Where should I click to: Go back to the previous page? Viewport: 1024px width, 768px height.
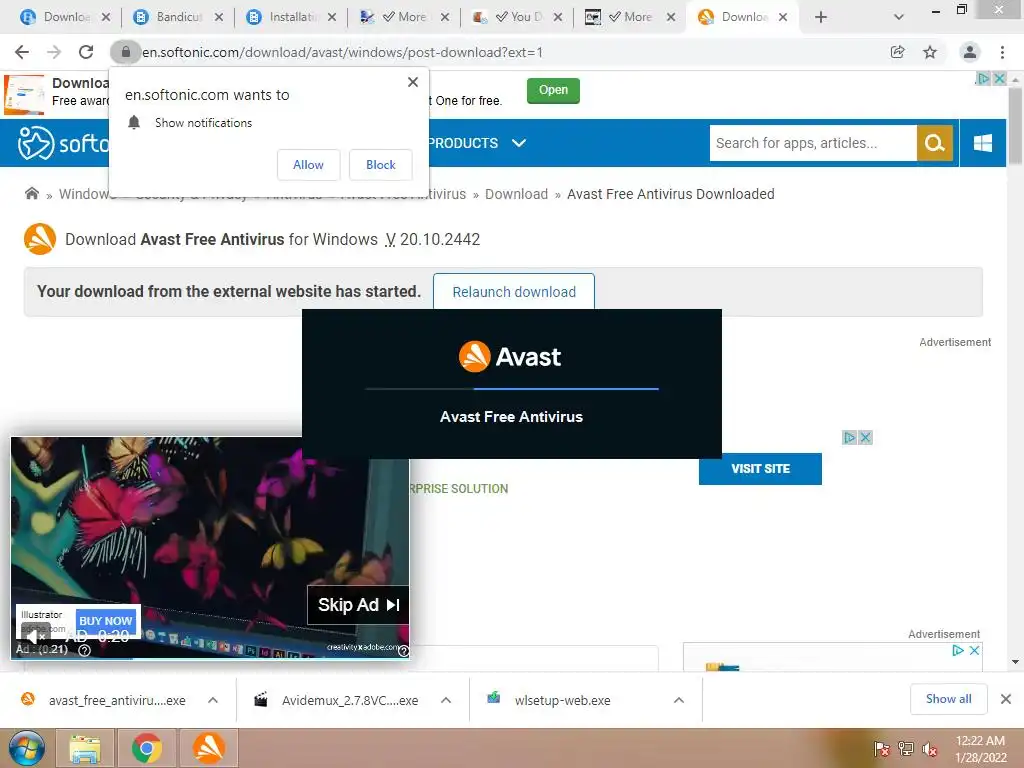point(22,52)
